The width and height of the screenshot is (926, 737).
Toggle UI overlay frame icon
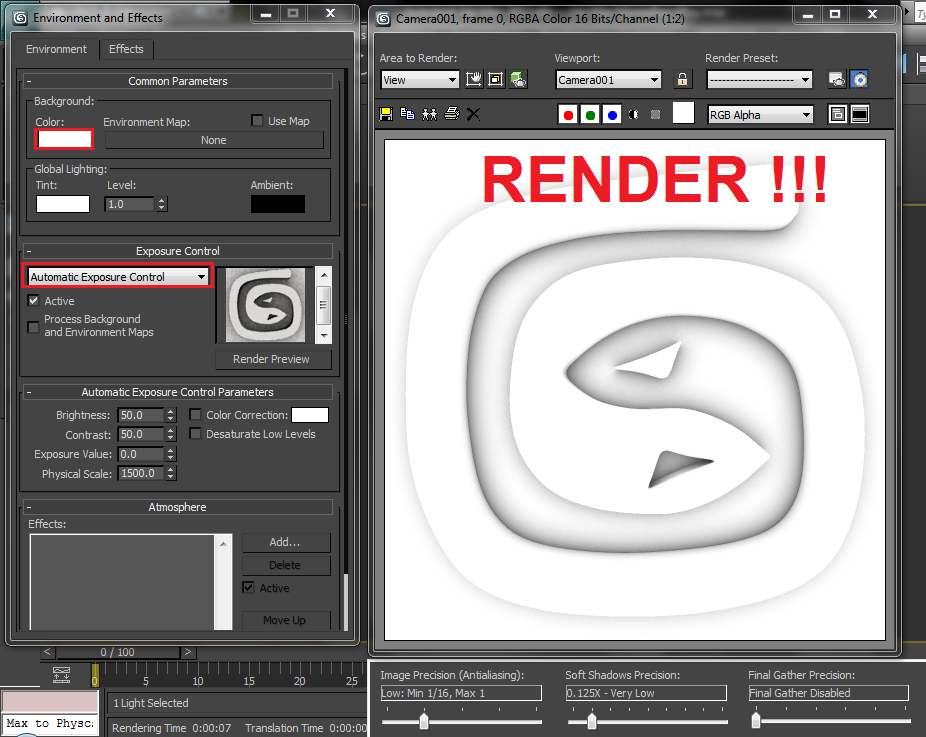[x=837, y=115]
